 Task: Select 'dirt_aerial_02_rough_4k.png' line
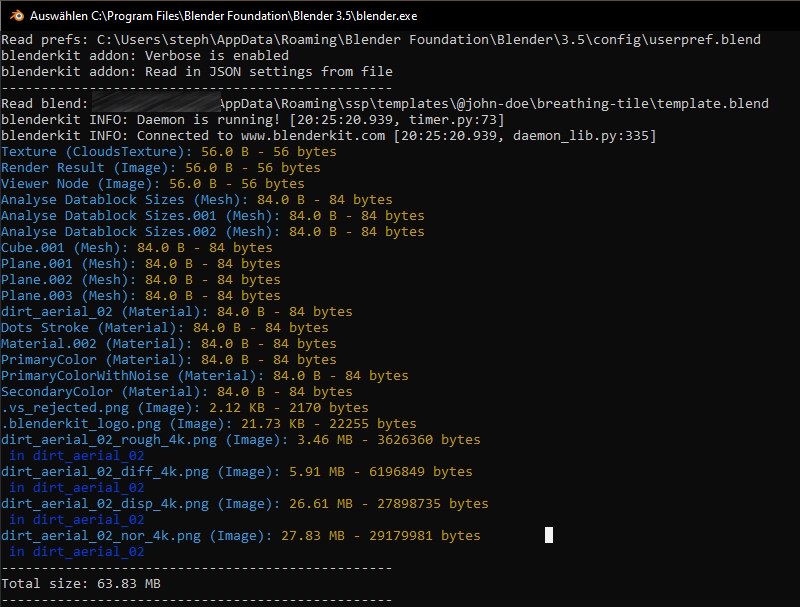241,440
